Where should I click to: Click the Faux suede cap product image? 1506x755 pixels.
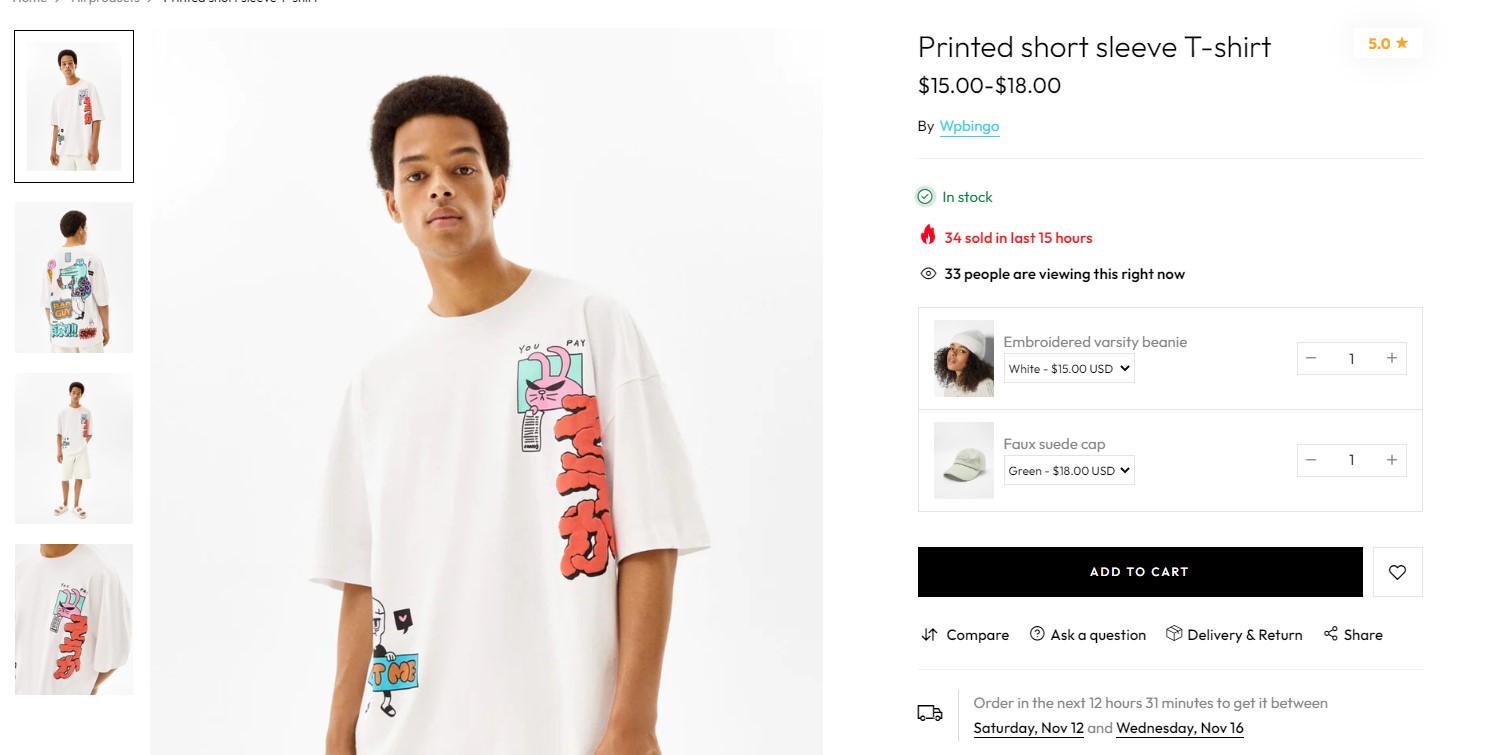pos(963,460)
